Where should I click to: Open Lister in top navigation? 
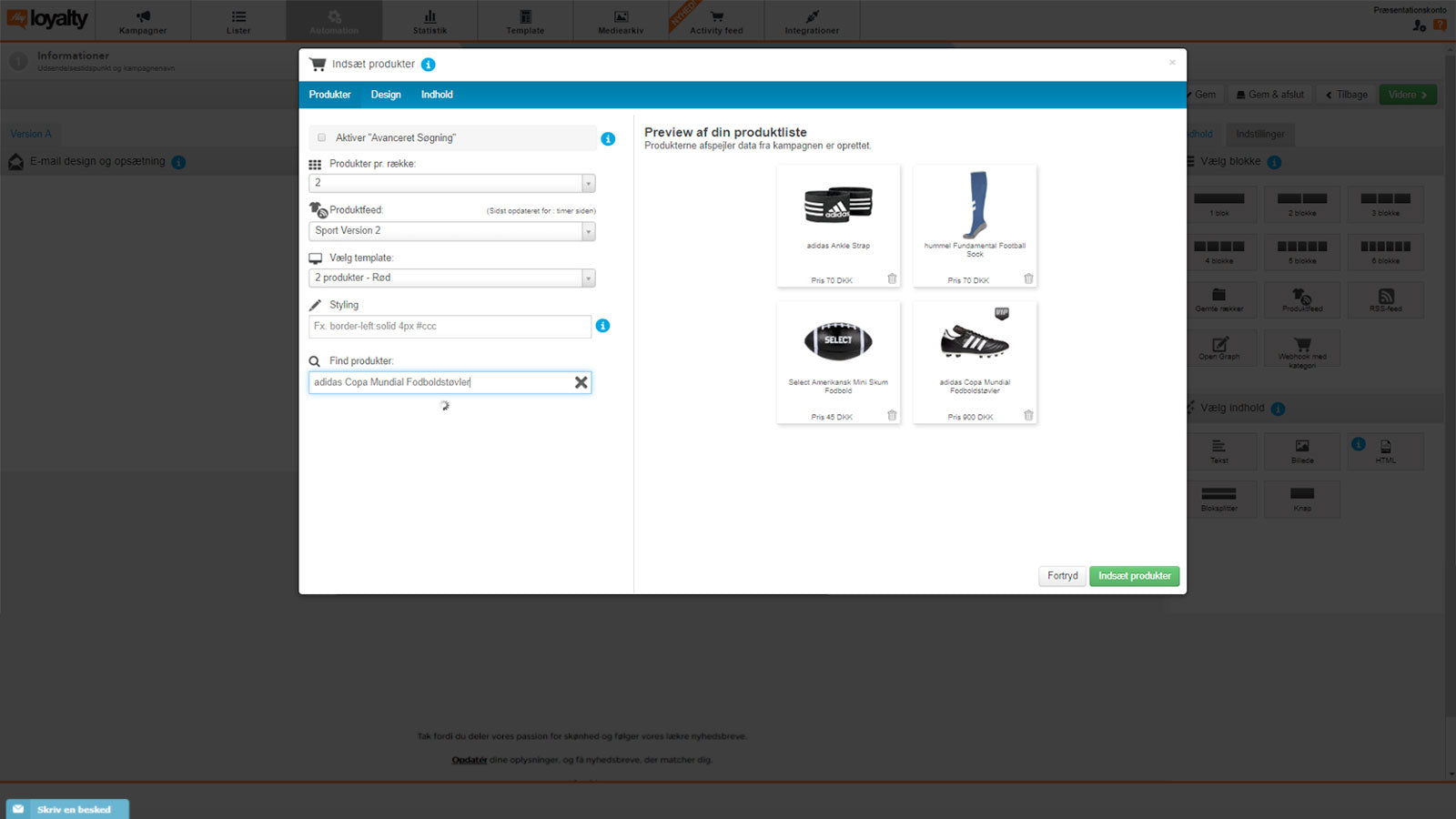coord(238,22)
